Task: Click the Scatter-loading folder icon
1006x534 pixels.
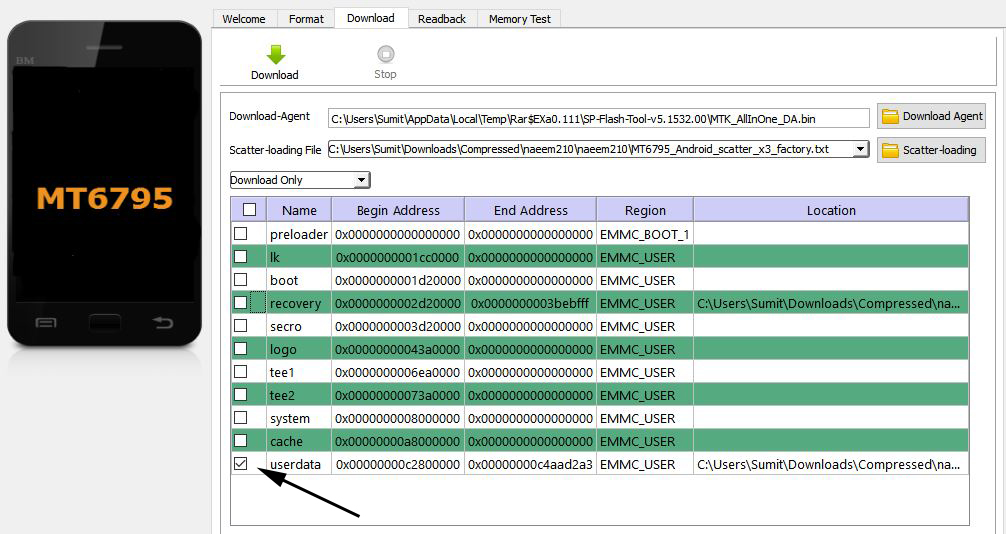Action: (889, 151)
